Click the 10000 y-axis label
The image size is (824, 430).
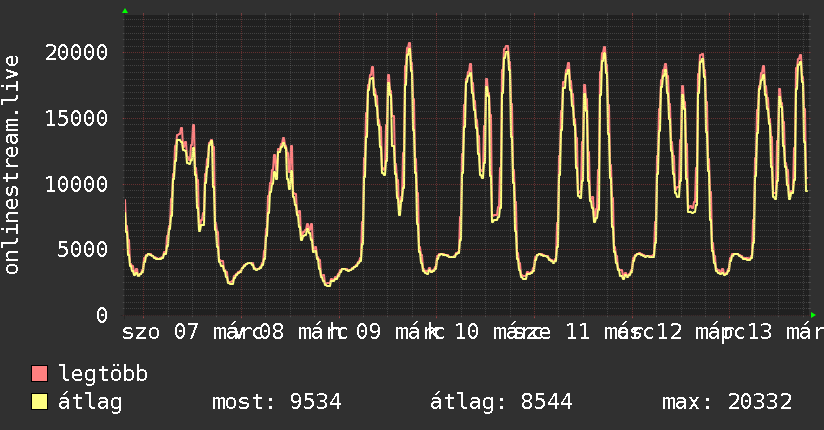tap(77, 183)
